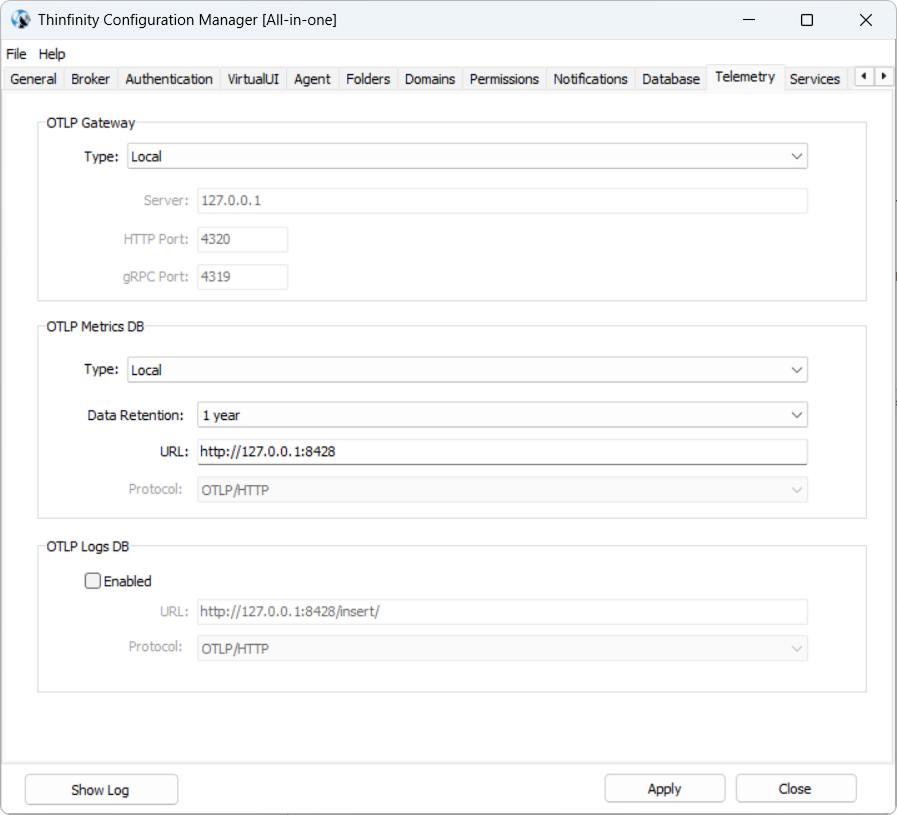Image resolution: width=897 pixels, height=815 pixels.
Task: Open the VirtualUI tab
Action: (x=253, y=79)
